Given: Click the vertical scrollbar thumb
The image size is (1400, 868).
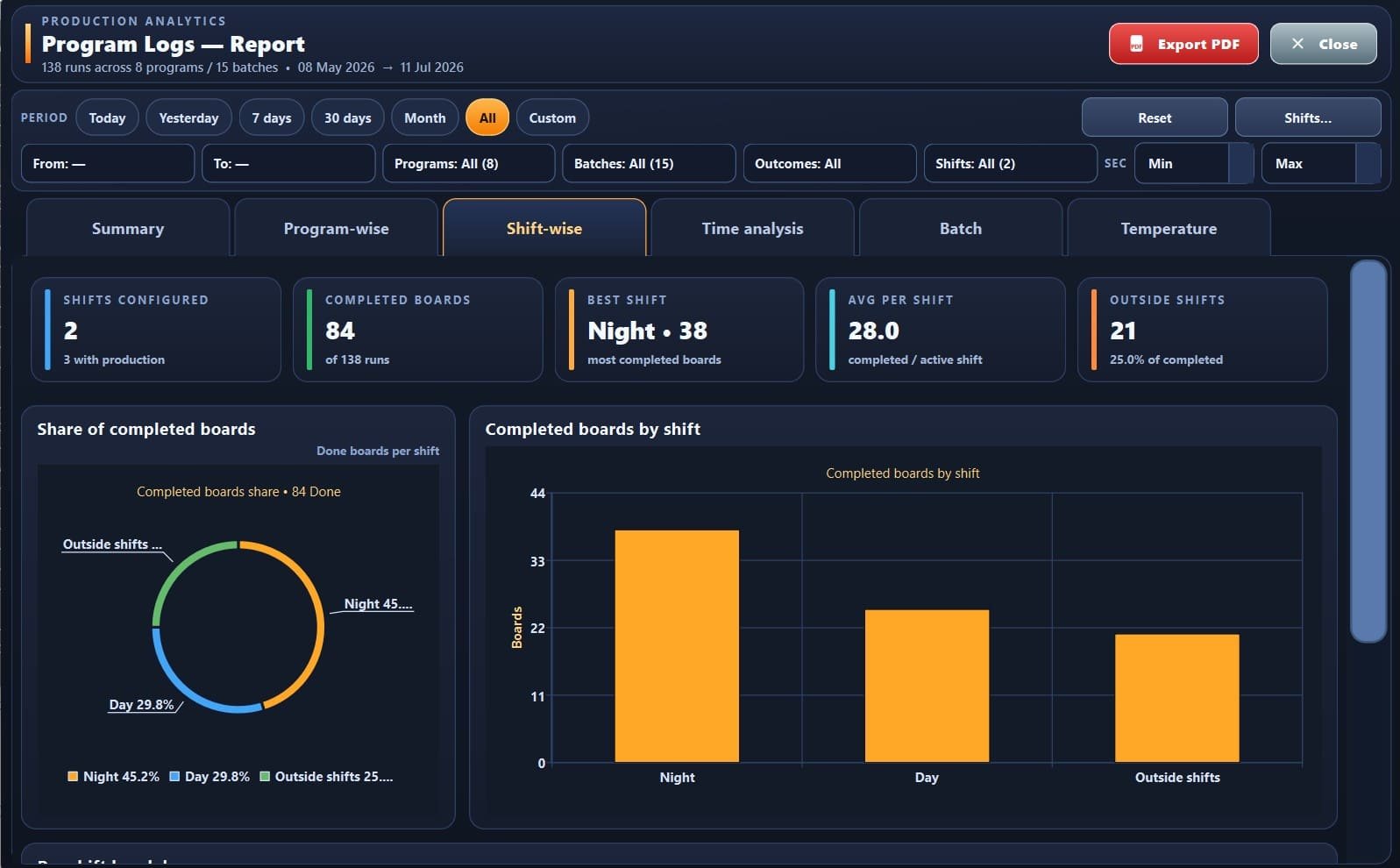Looking at the screenshot, I should click(x=1368, y=451).
